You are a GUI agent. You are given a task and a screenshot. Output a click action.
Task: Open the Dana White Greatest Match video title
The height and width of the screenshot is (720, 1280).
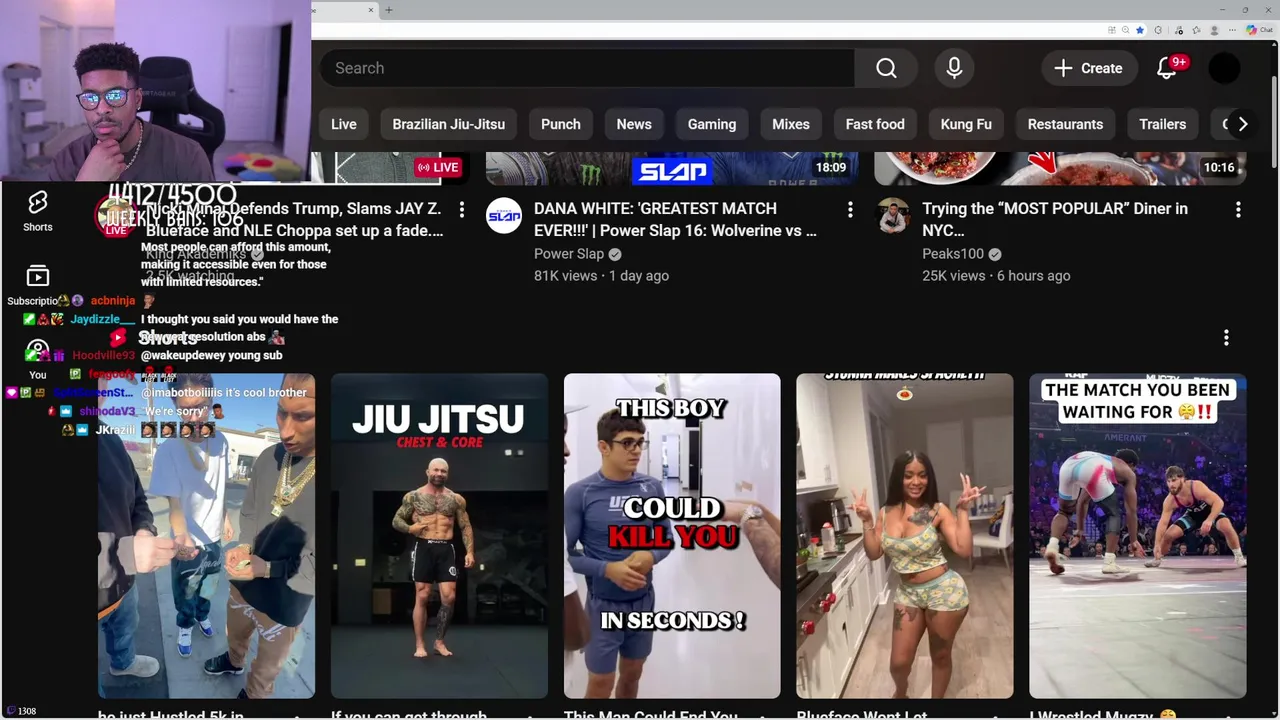[x=675, y=219]
